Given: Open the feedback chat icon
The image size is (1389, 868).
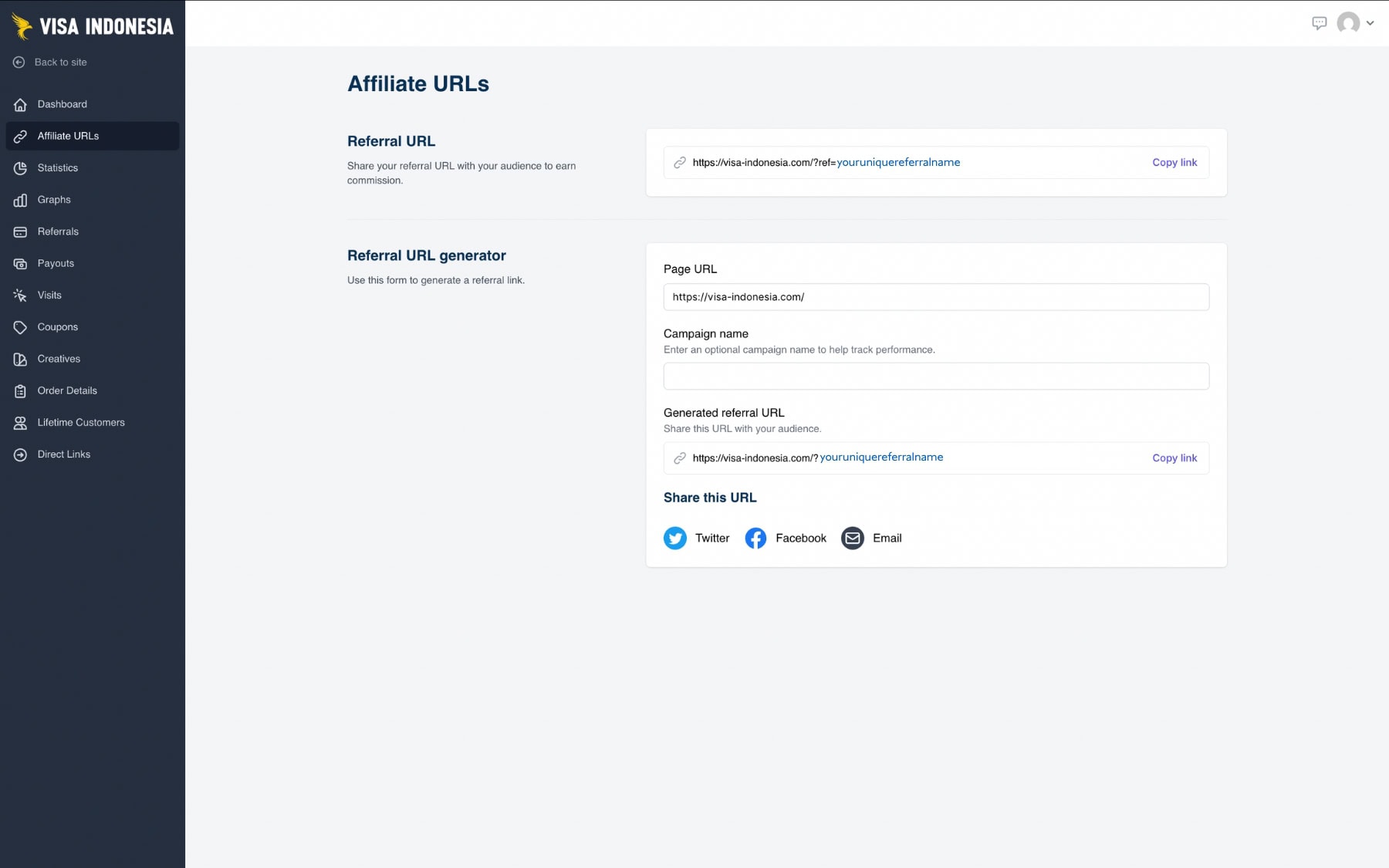Looking at the screenshot, I should coord(1320,23).
